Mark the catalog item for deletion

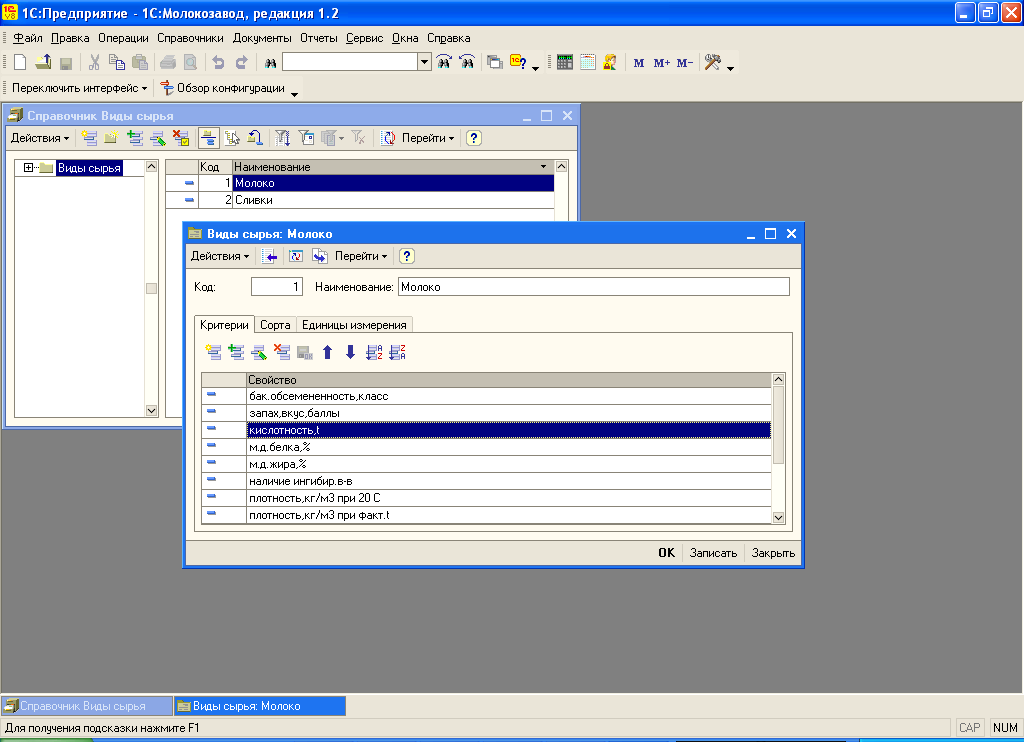tap(181, 138)
